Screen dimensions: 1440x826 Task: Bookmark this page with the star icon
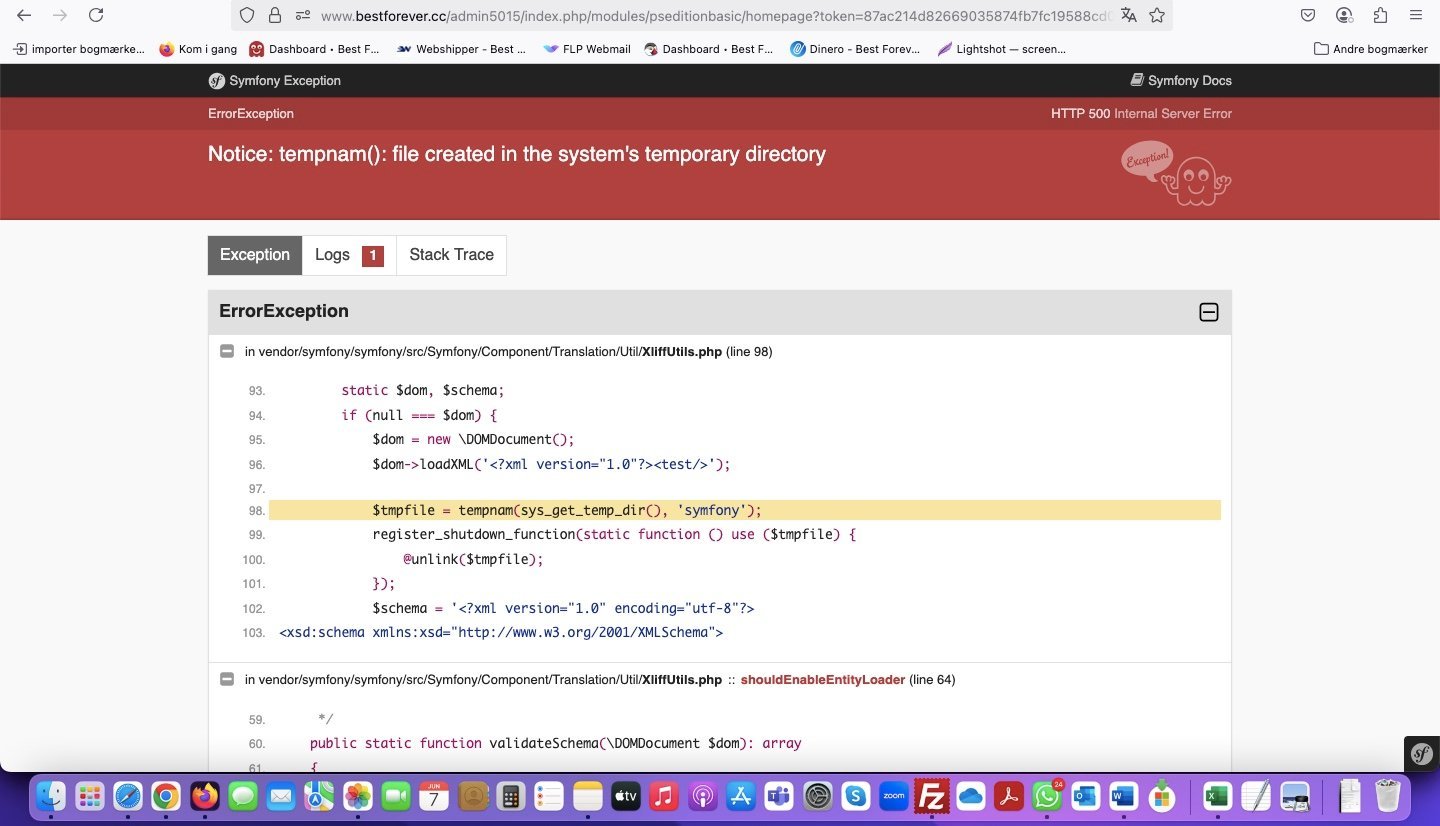click(x=1157, y=15)
